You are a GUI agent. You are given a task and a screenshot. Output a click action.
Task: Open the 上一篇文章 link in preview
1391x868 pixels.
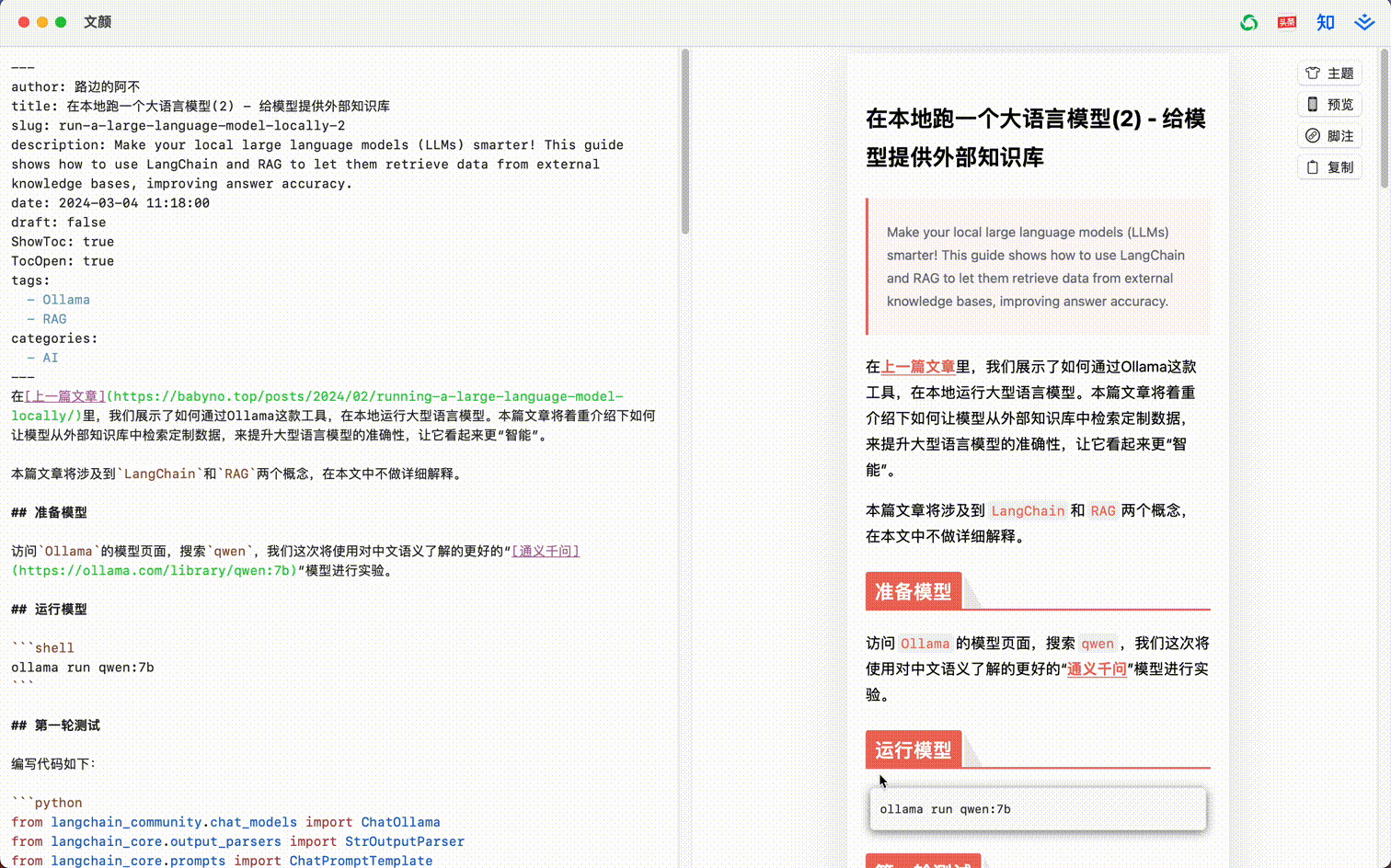pyautogui.click(x=917, y=367)
